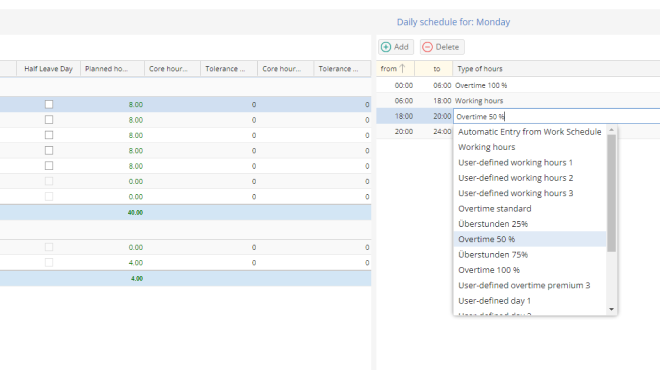Click the 20:00 'from' cell in last row
660x370 pixels.
(x=395, y=131)
